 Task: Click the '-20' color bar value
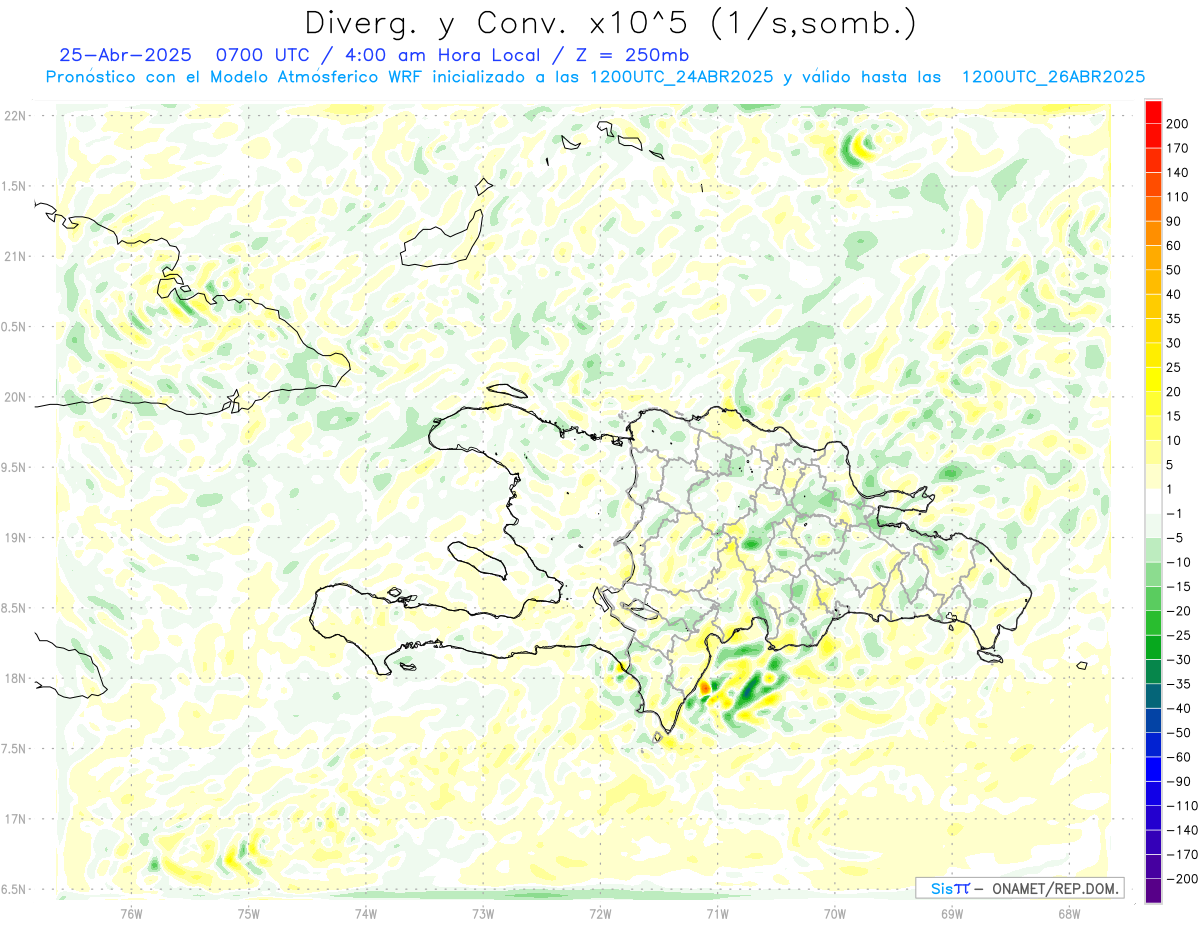click(x=1179, y=611)
